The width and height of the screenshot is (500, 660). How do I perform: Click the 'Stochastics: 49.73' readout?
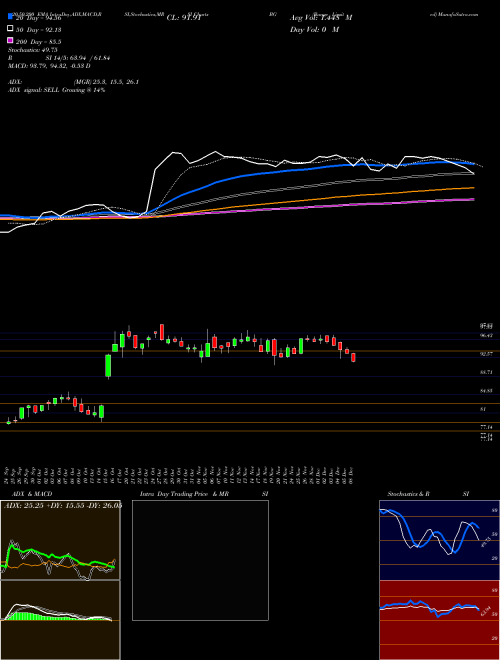(32, 50)
